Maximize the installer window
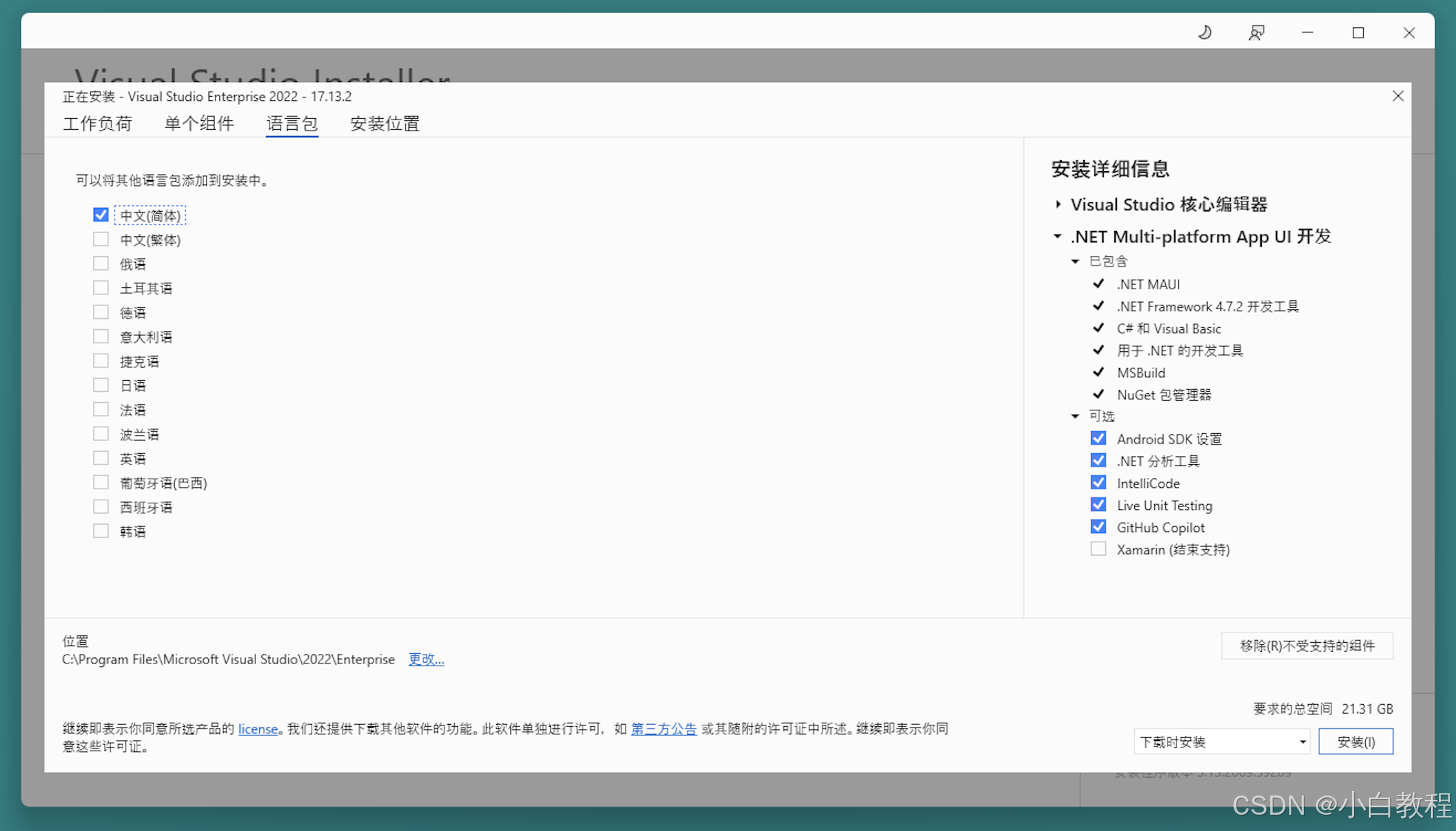 [1358, 32]
